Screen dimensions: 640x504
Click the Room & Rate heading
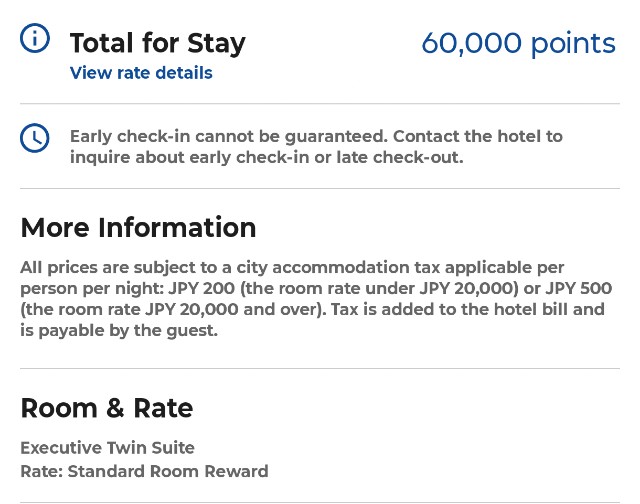click(x=107, y=408)
